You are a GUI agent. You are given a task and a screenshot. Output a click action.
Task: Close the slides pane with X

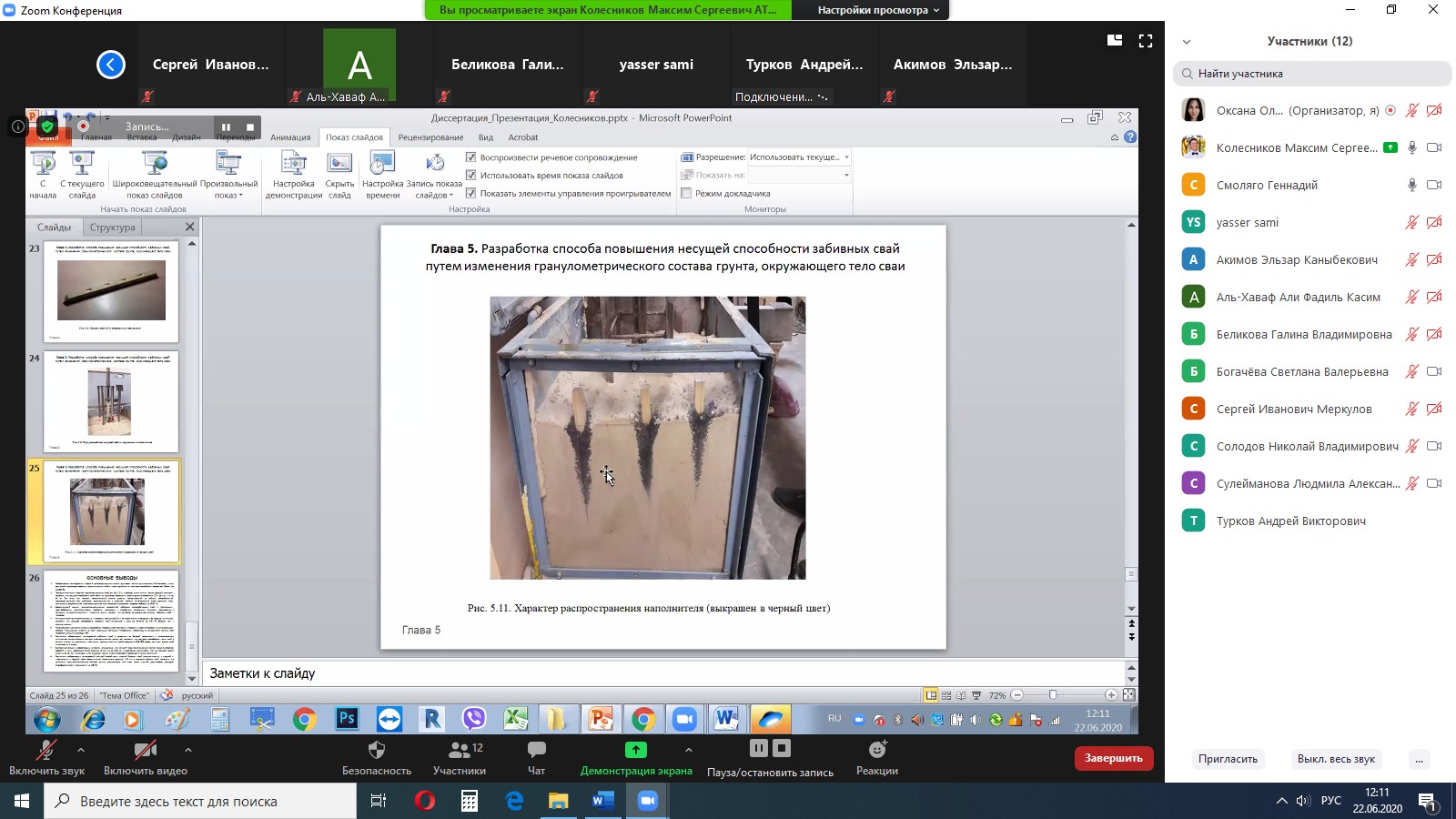pyautogui.click(x=189, y=227)
